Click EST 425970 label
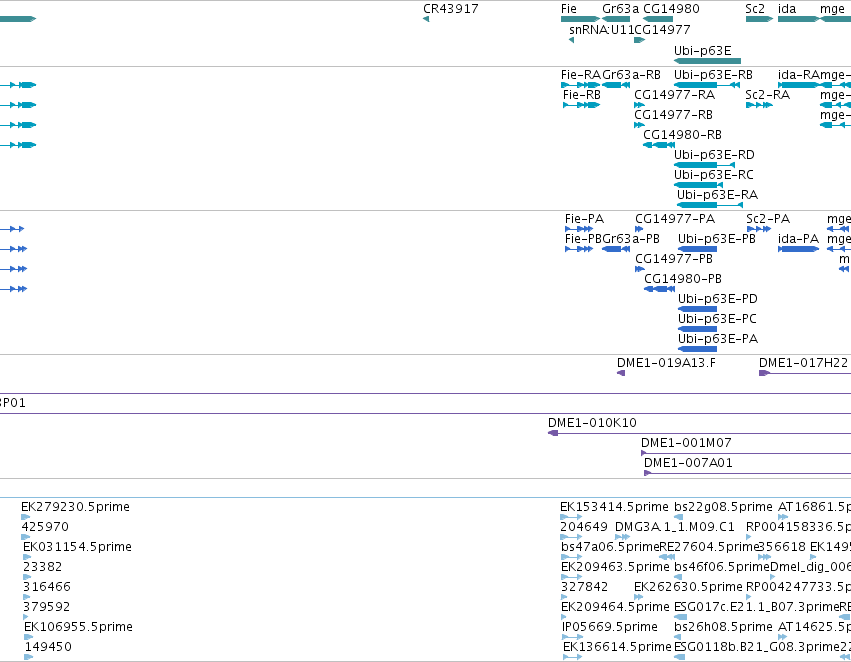This screenshot has width=851, height=662. [x=45, y=527]
